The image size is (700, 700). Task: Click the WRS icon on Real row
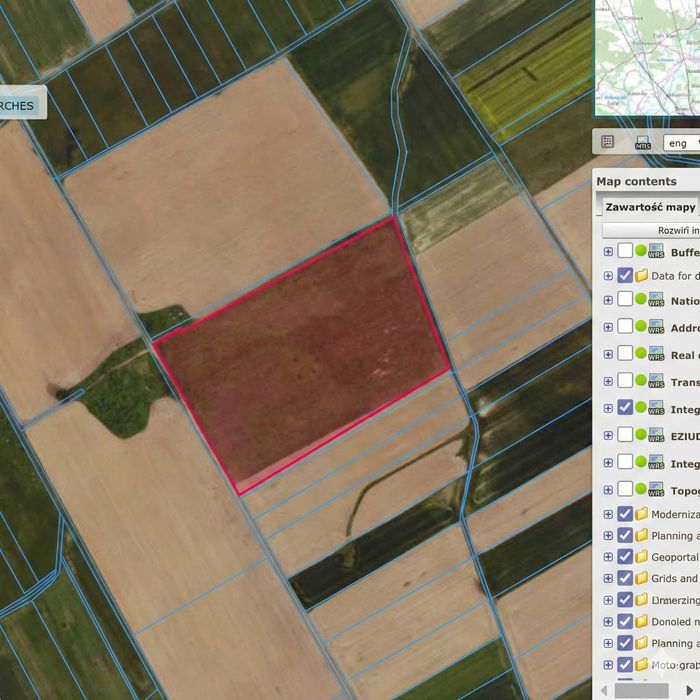coord(656,354)
